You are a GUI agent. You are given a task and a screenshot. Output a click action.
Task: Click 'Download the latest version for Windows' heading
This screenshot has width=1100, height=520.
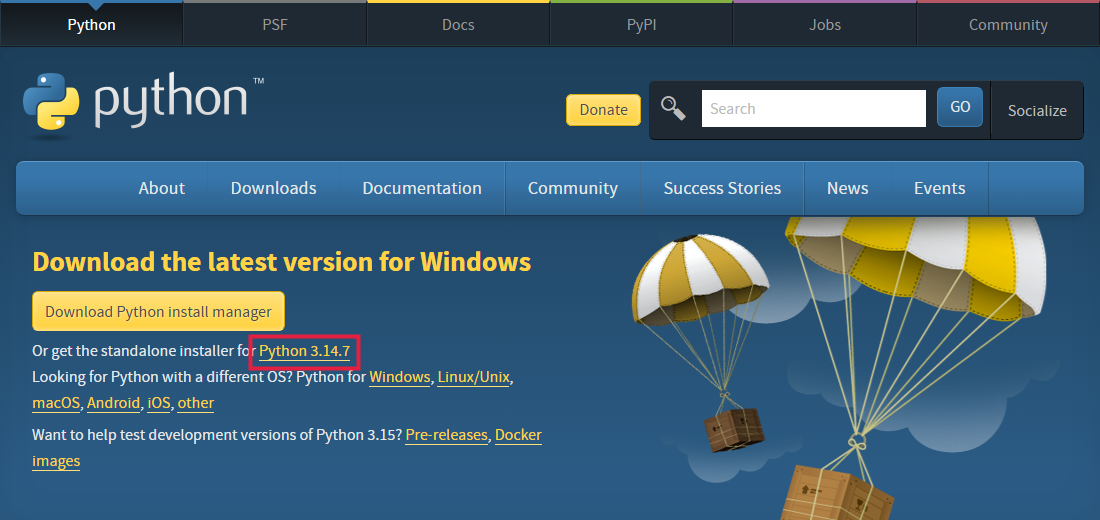[281, 262]
